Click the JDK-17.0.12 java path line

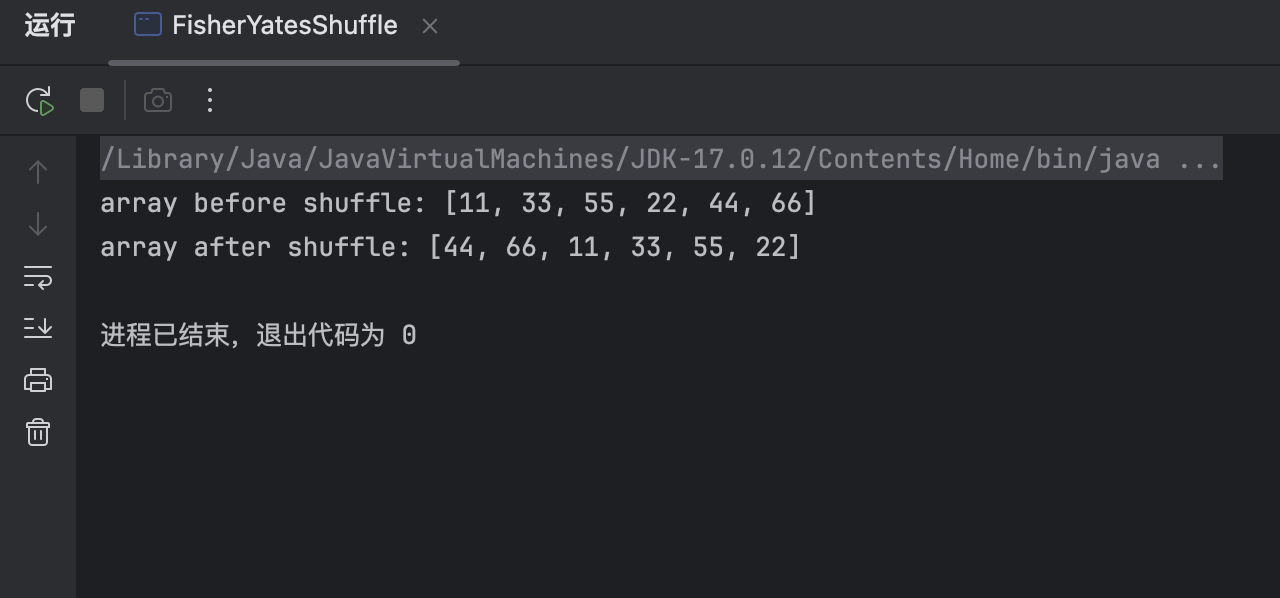tap(630, 159)
